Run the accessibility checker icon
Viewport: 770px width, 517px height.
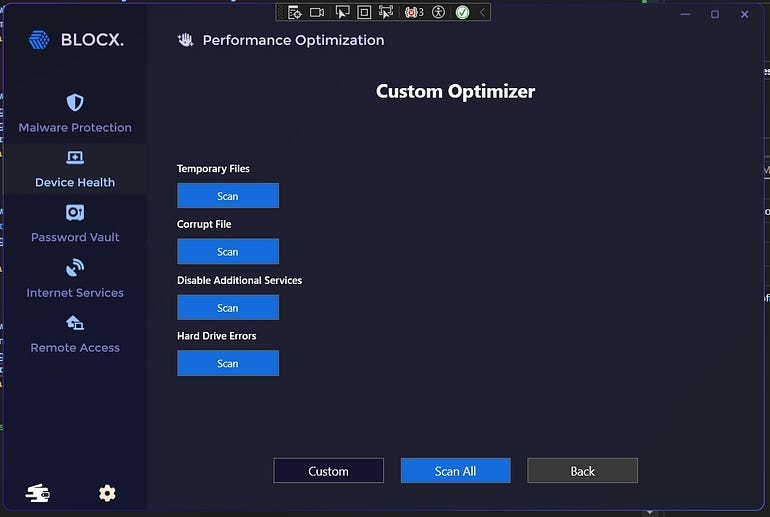[x=438, y=12]
